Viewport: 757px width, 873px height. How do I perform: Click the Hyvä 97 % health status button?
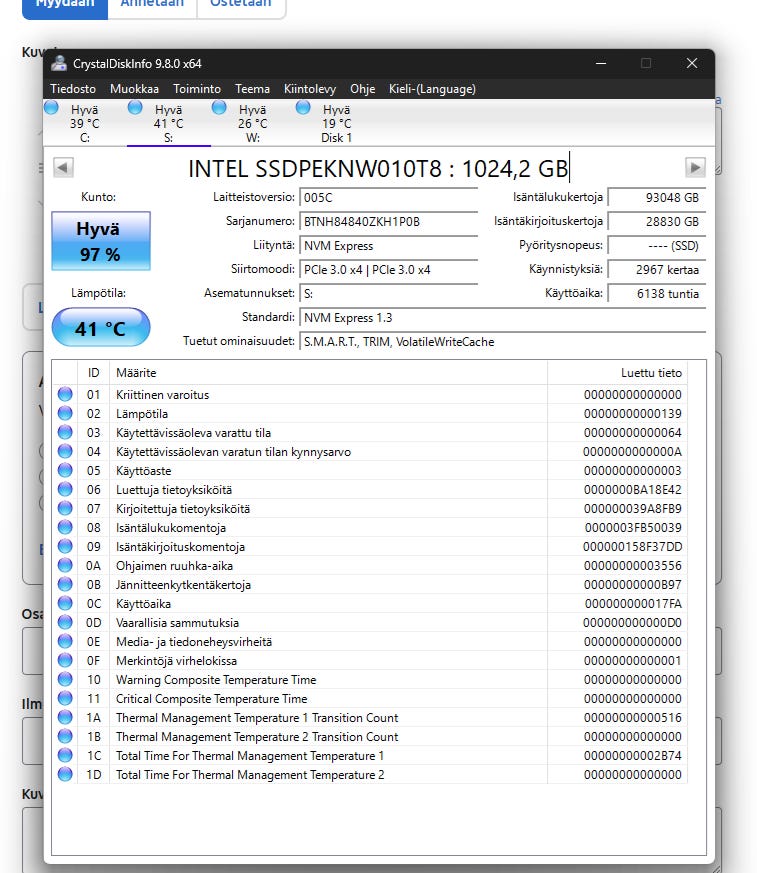tap(101, 241)
